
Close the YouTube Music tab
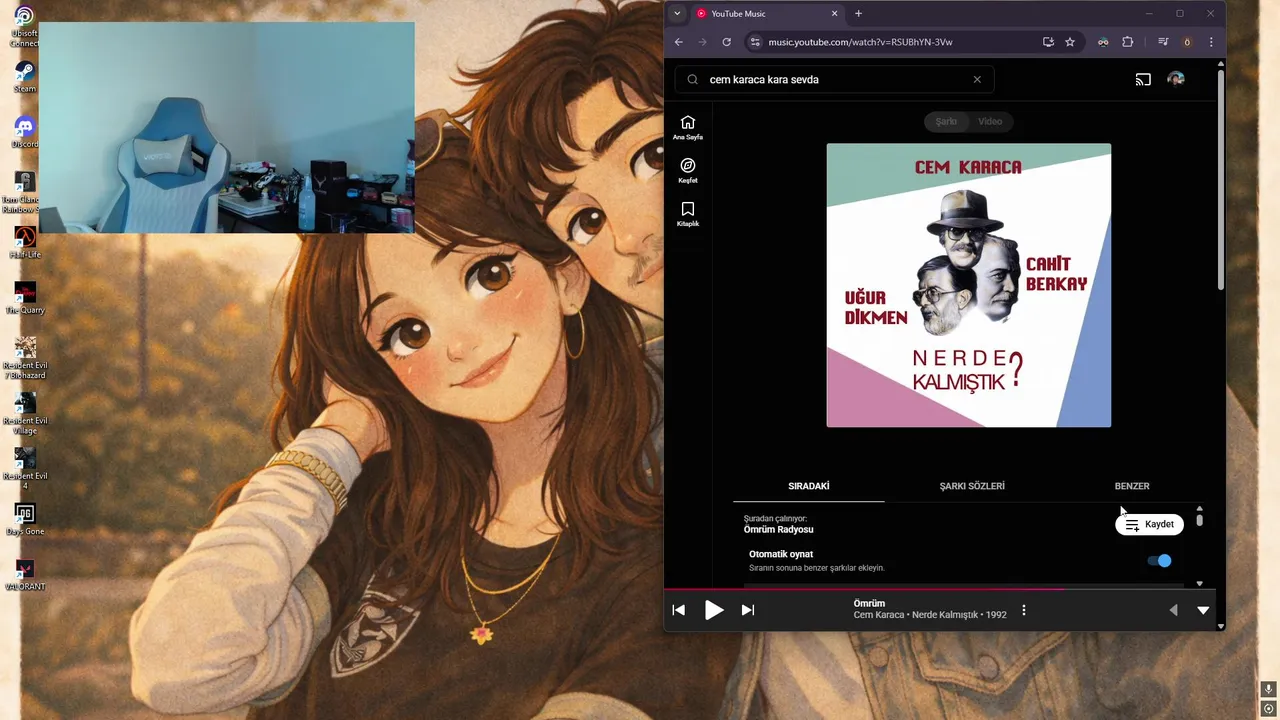(834, 14)
